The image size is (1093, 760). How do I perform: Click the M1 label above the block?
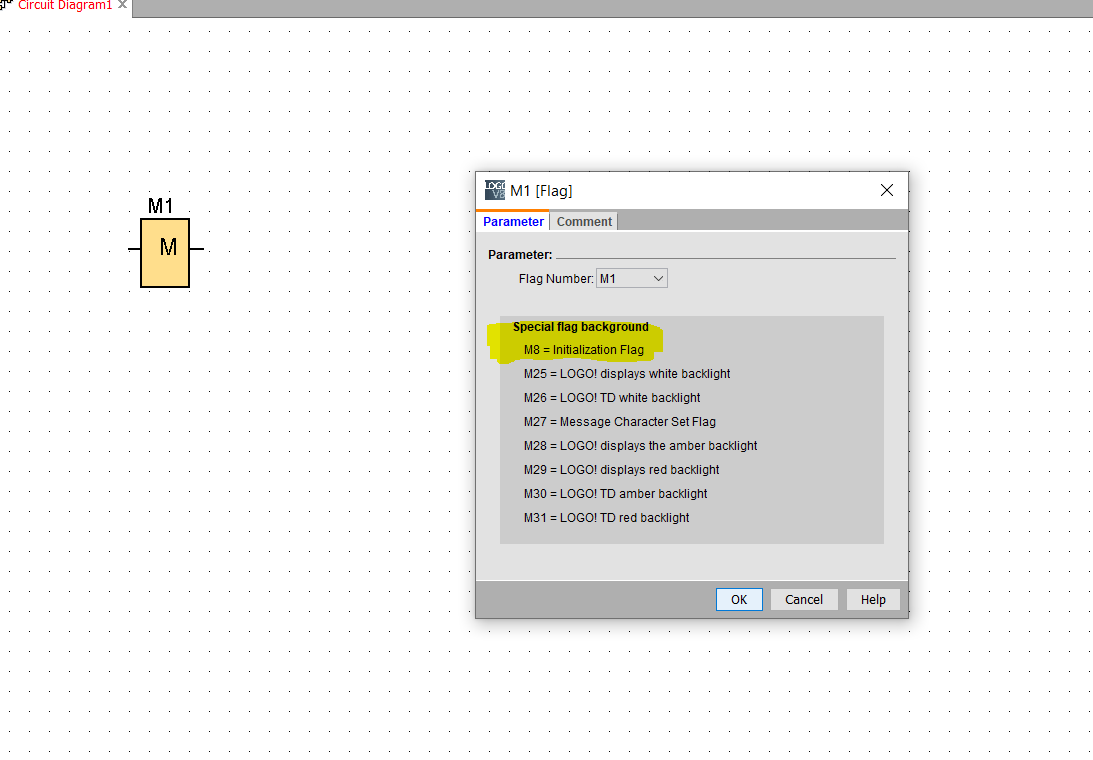click(160, 206)
